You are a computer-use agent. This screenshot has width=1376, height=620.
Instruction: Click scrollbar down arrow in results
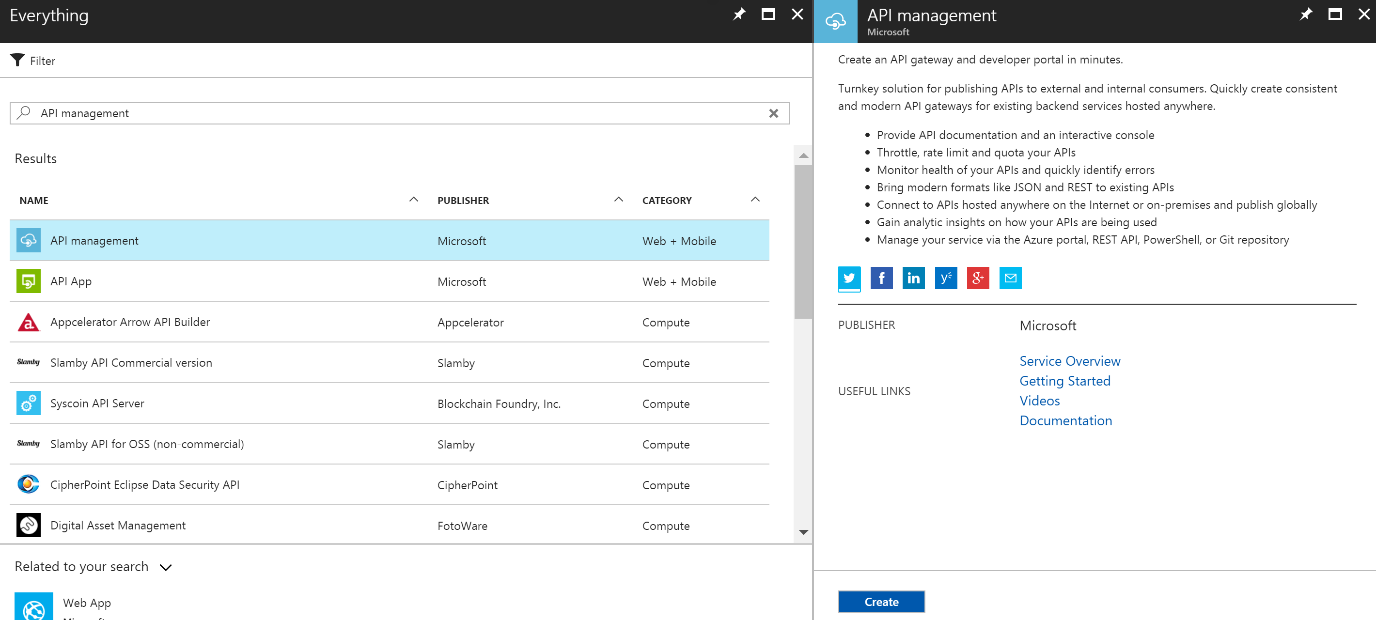coord(803,533)
